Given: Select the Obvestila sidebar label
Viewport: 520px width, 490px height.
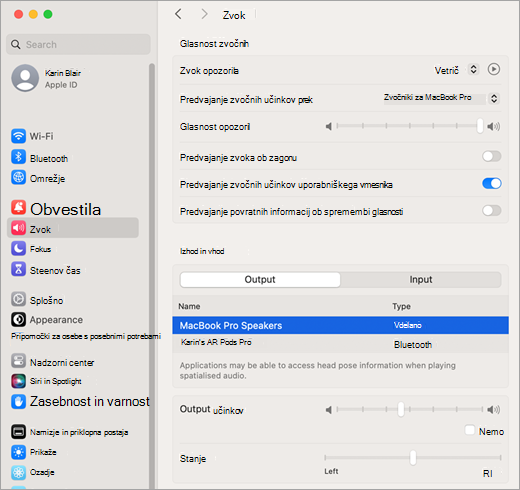Looking at the screenshot, I should 65,209.
